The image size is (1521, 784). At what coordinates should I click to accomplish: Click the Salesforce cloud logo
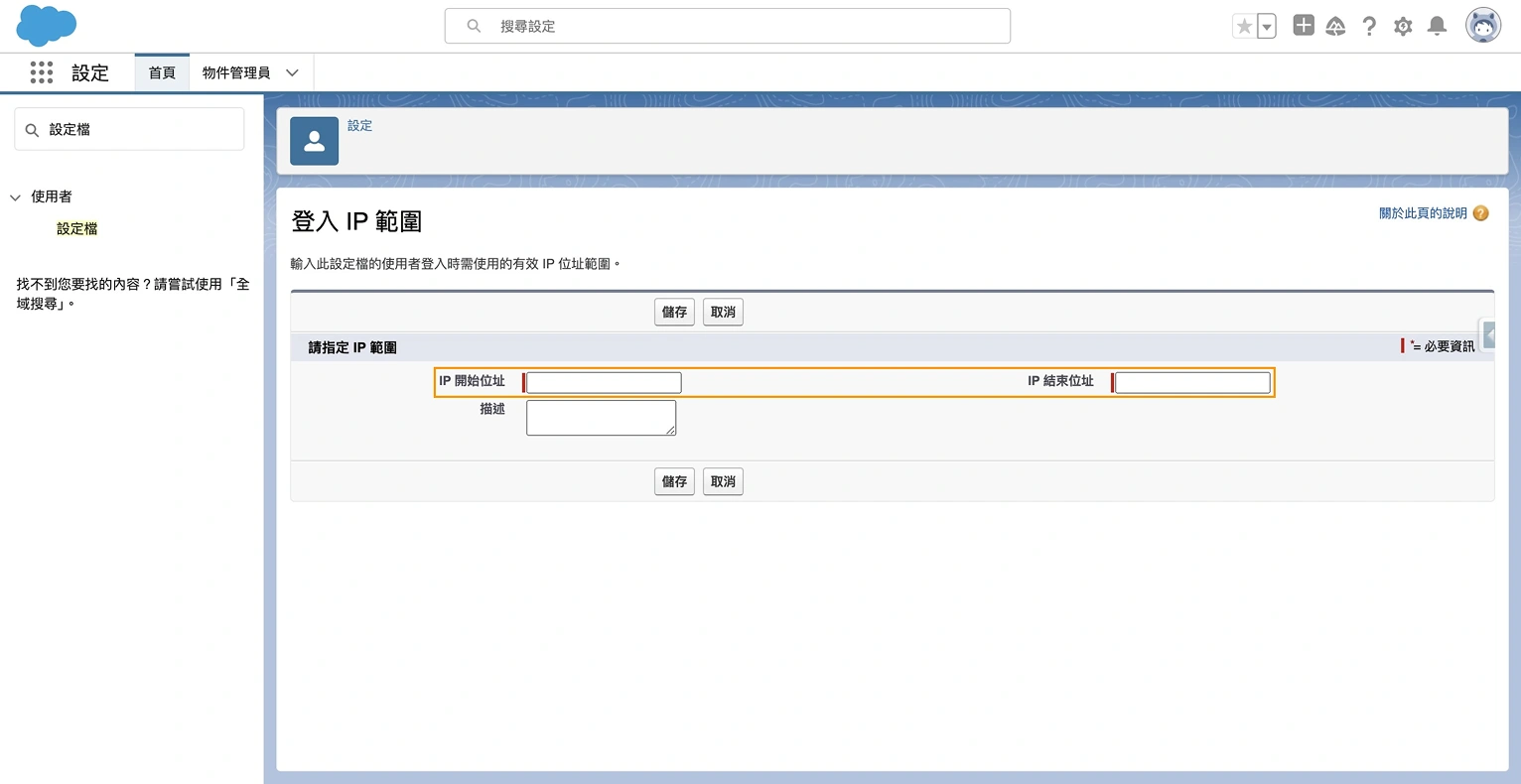[x=46, y=26]
